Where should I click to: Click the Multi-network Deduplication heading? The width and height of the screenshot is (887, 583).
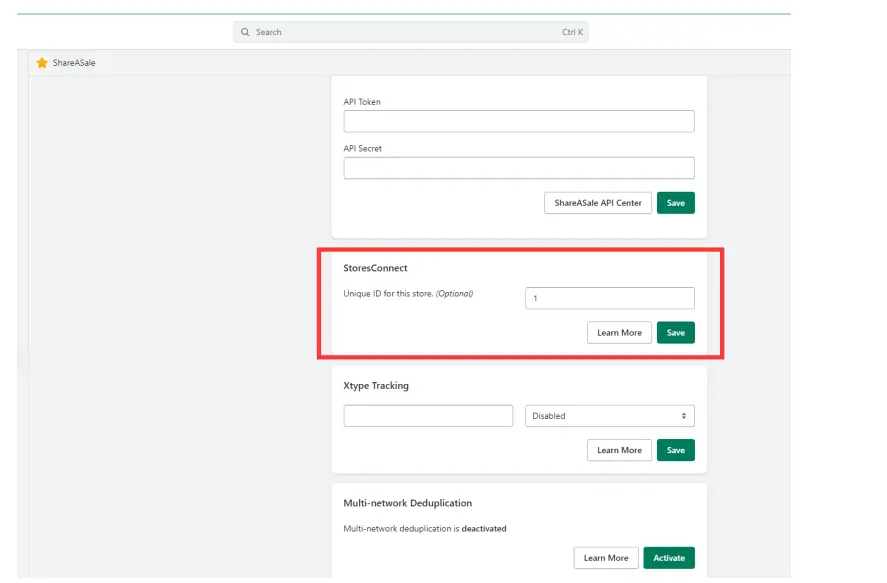pyautogui.click(x=407, y=503)
